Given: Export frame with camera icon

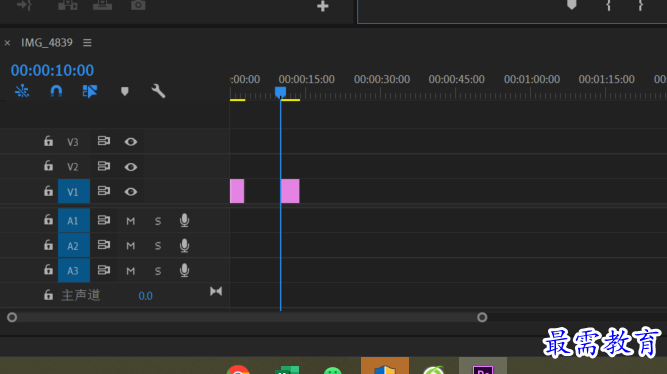Looking at the screenshot, I should pos(138,5).
